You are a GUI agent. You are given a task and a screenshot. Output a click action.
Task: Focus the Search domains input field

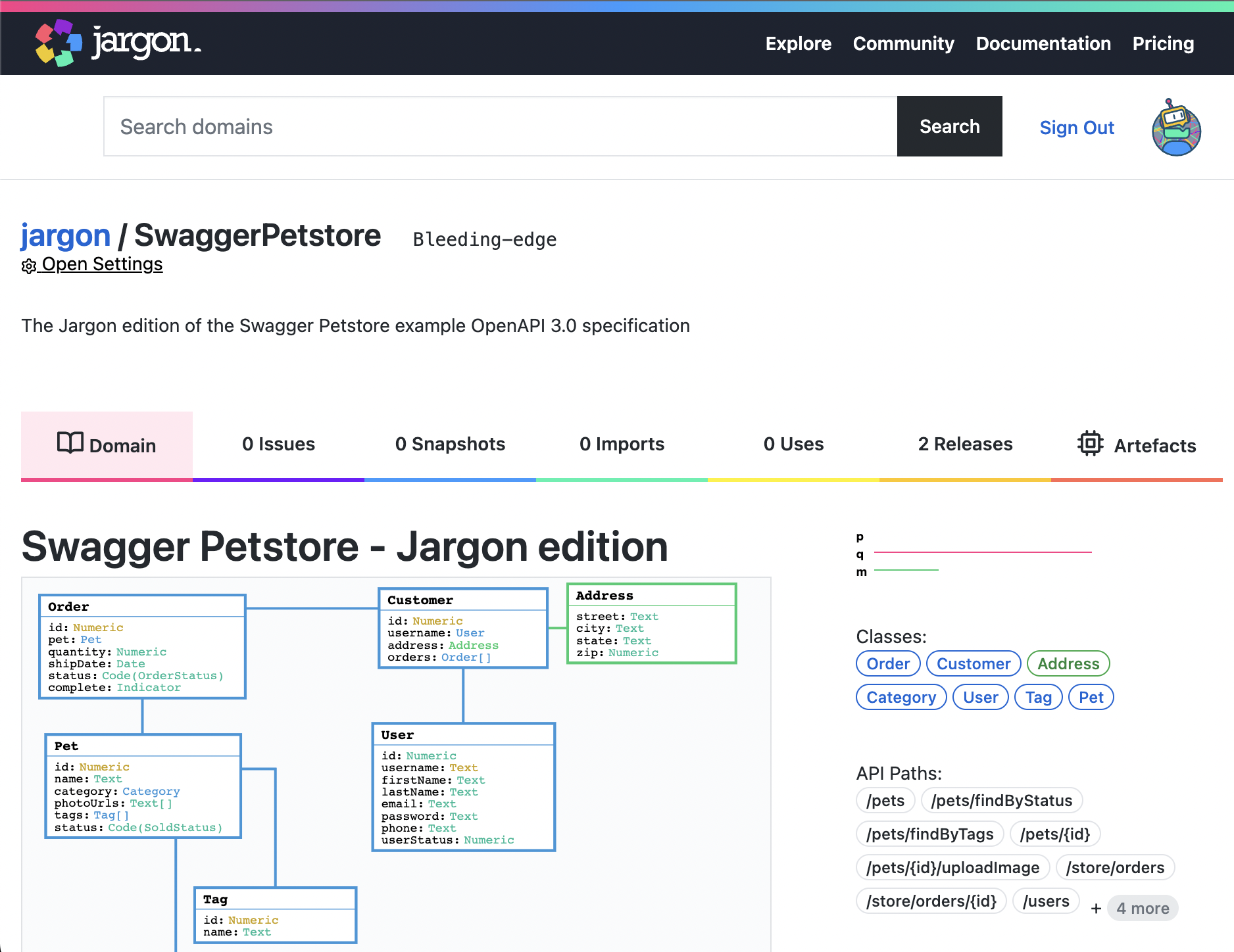[x=501, y=126]
